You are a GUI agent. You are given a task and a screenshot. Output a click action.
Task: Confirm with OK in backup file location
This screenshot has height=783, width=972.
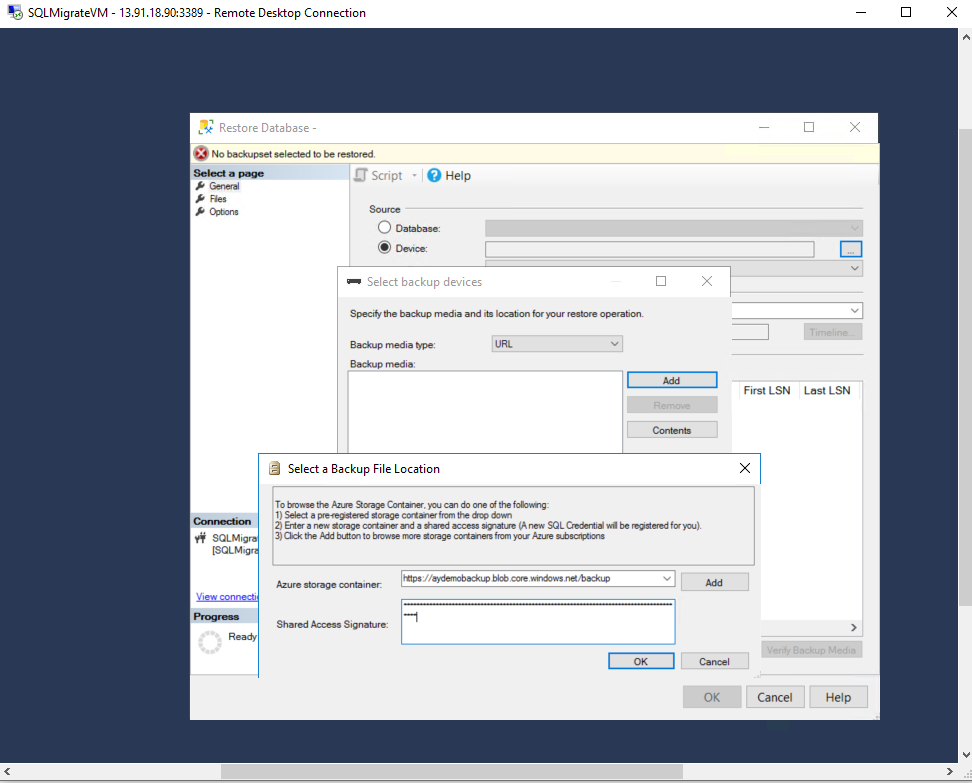[x=641, y=661]
